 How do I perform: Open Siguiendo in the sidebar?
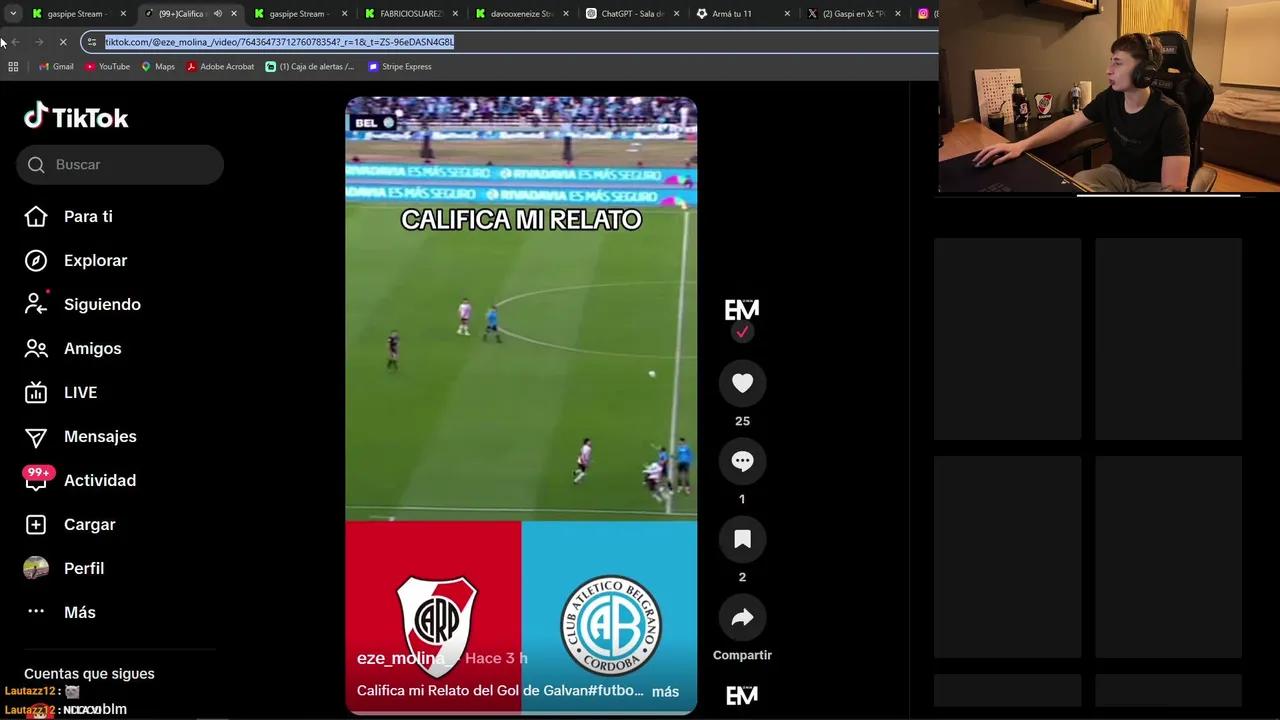click(102, 304)
